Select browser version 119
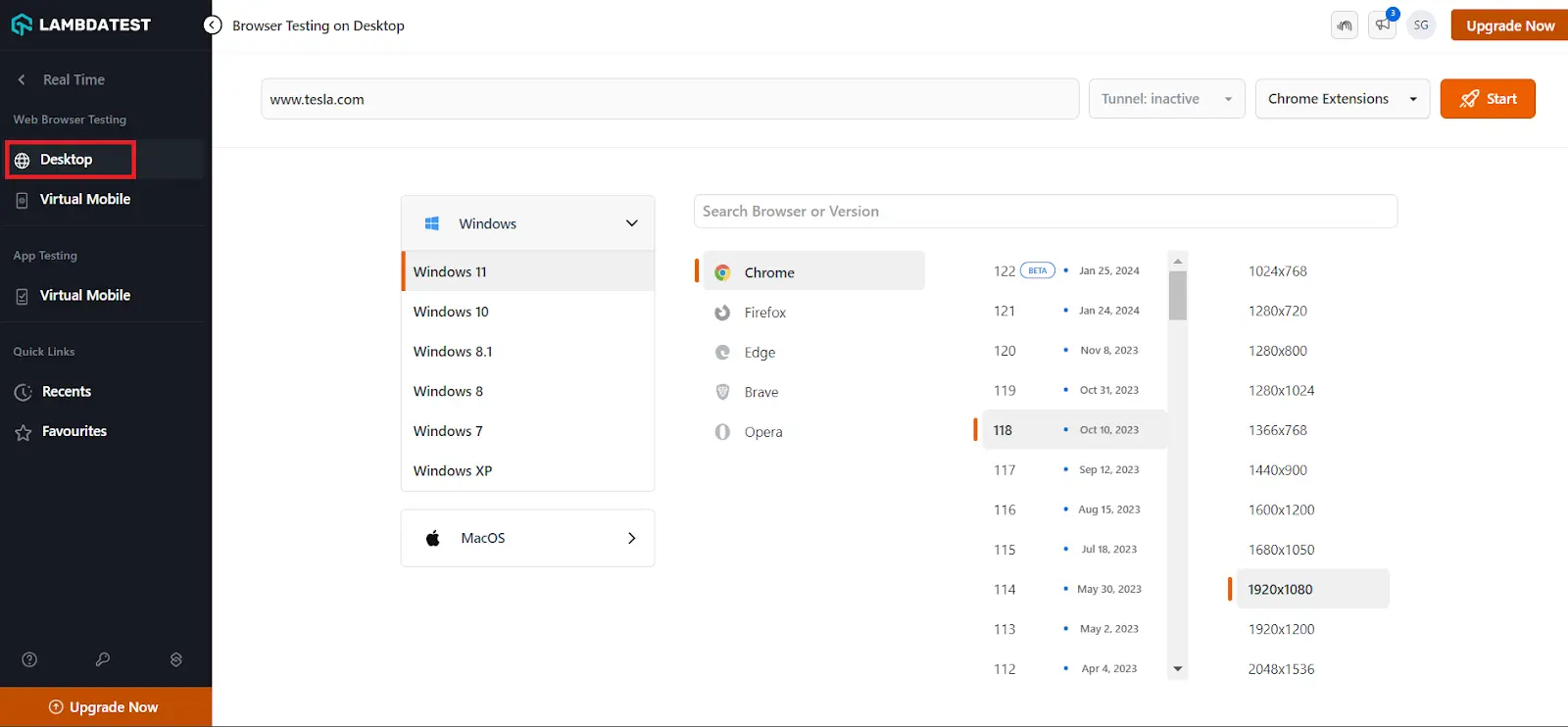1568x727 pixels. (1074, 390)
